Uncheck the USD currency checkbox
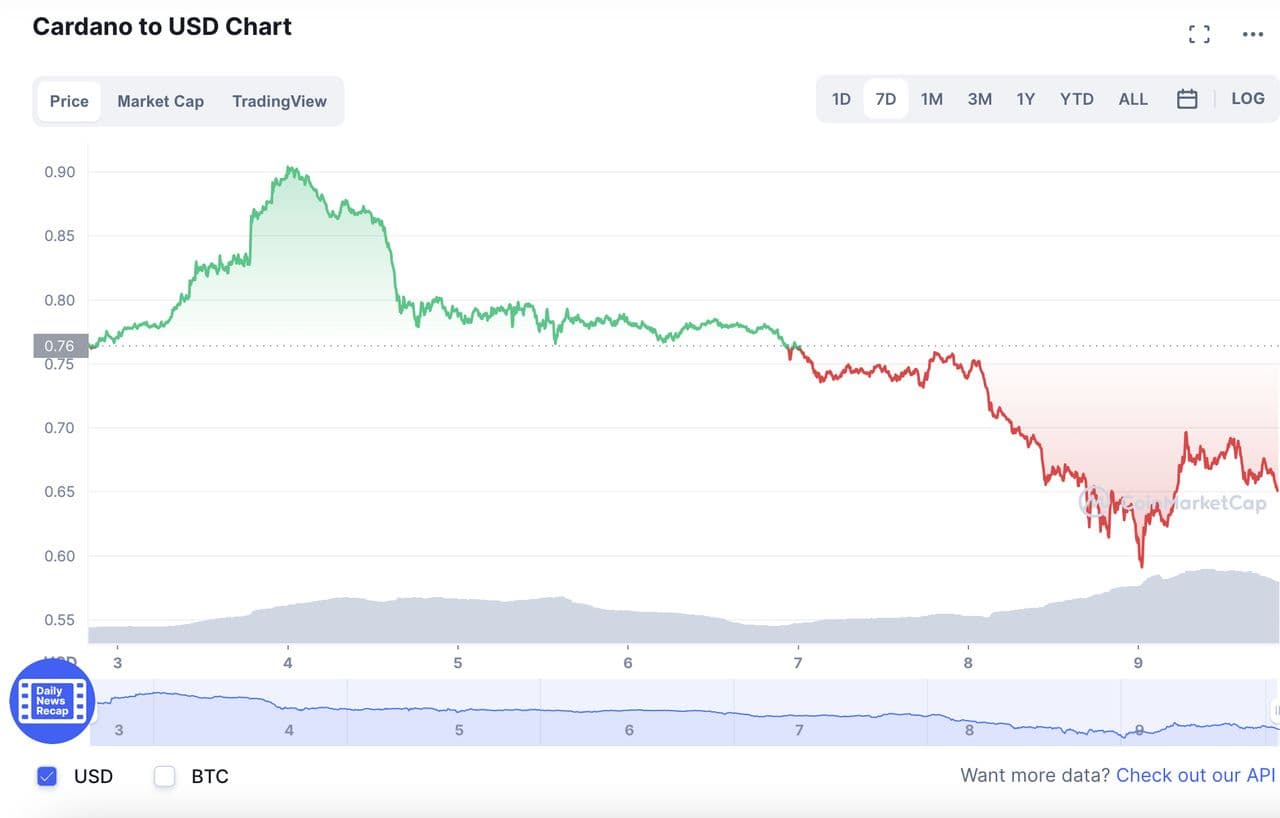This screenshot has height=818, width=1280. (47, 776)
